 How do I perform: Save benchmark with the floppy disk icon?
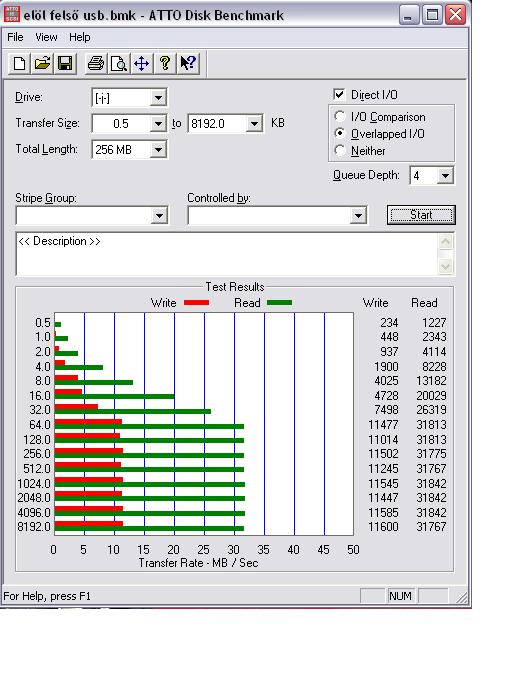point(65,64)
